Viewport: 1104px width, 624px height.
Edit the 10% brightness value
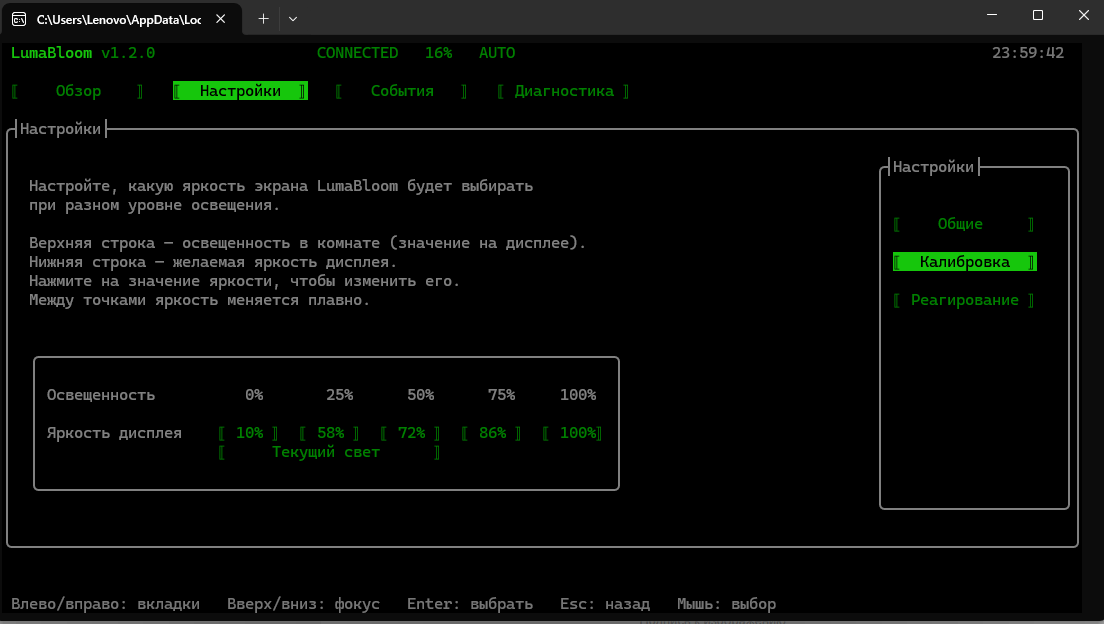click(249, 433)
